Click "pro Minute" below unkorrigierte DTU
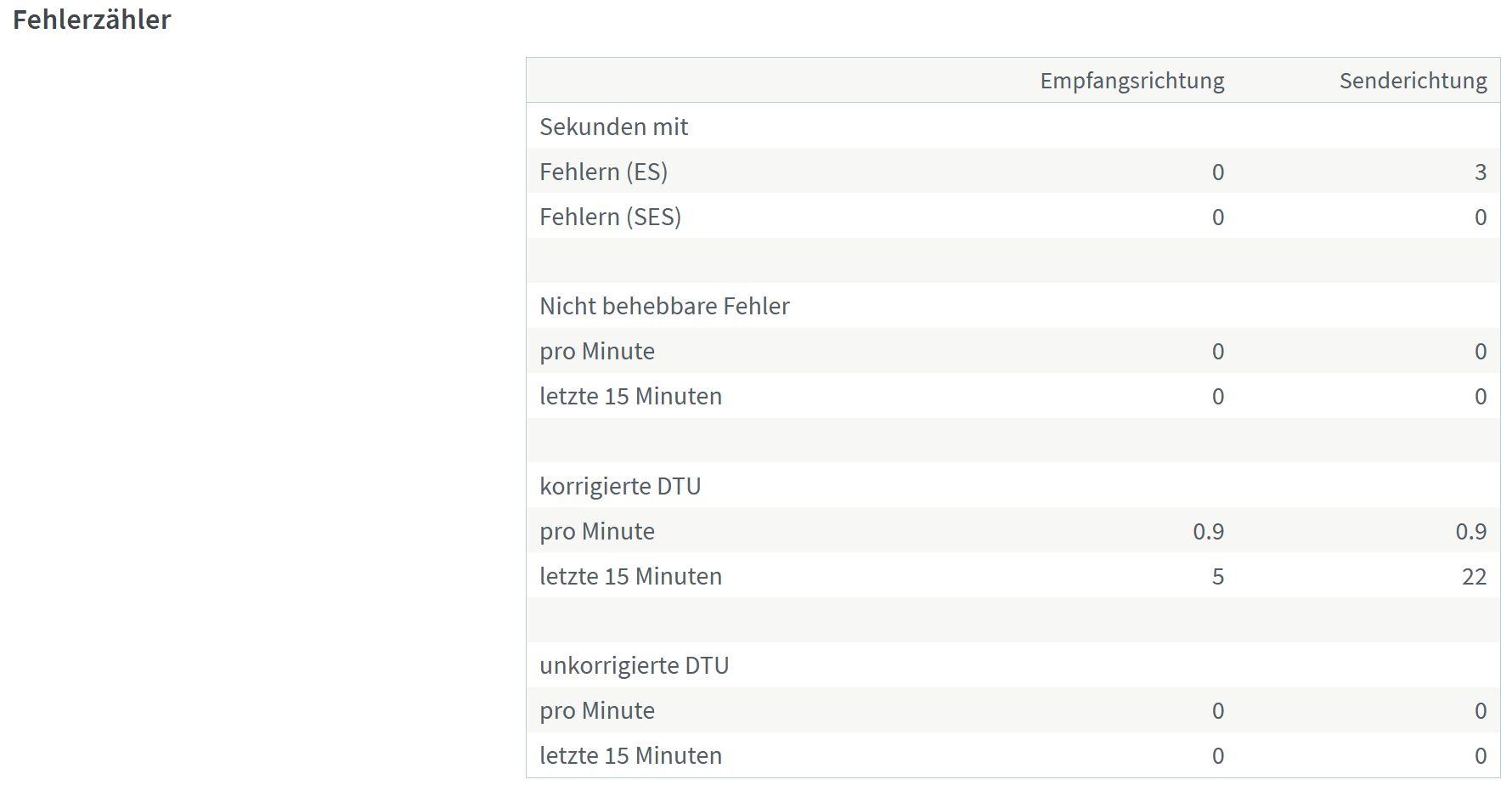 (x=597, y=710)
